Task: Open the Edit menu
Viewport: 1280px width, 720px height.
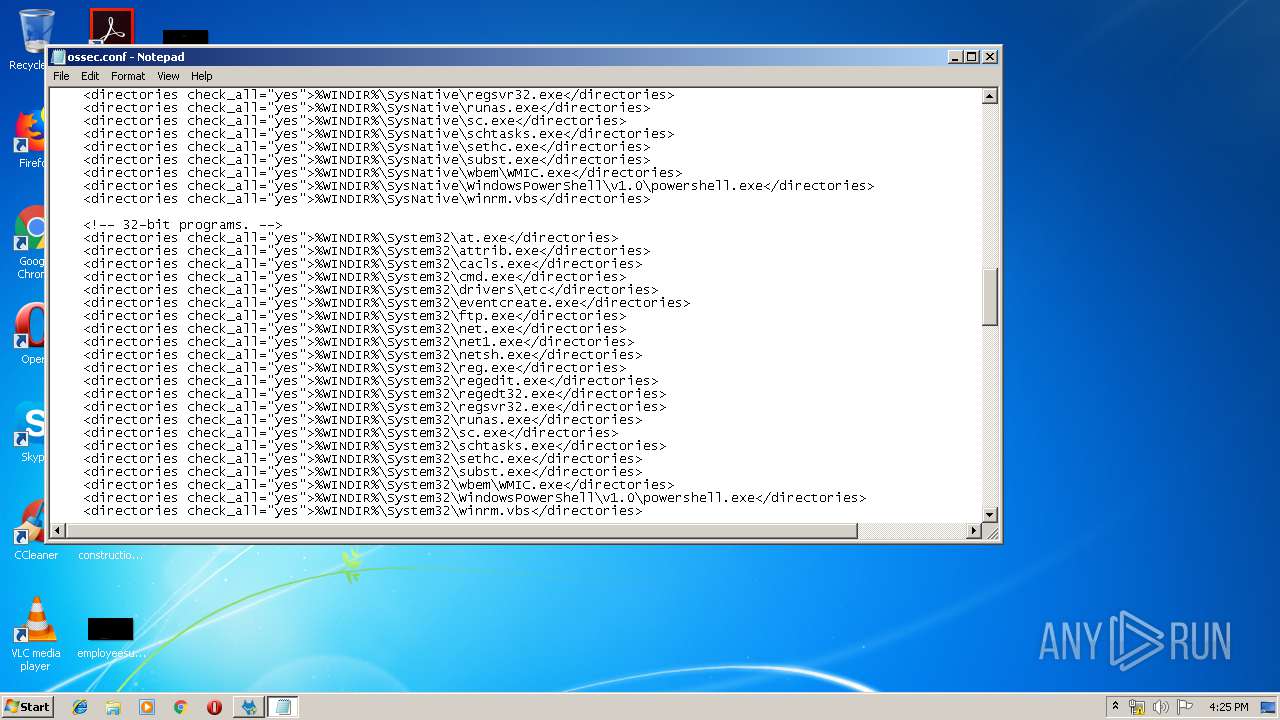Action: click(90, 76)
